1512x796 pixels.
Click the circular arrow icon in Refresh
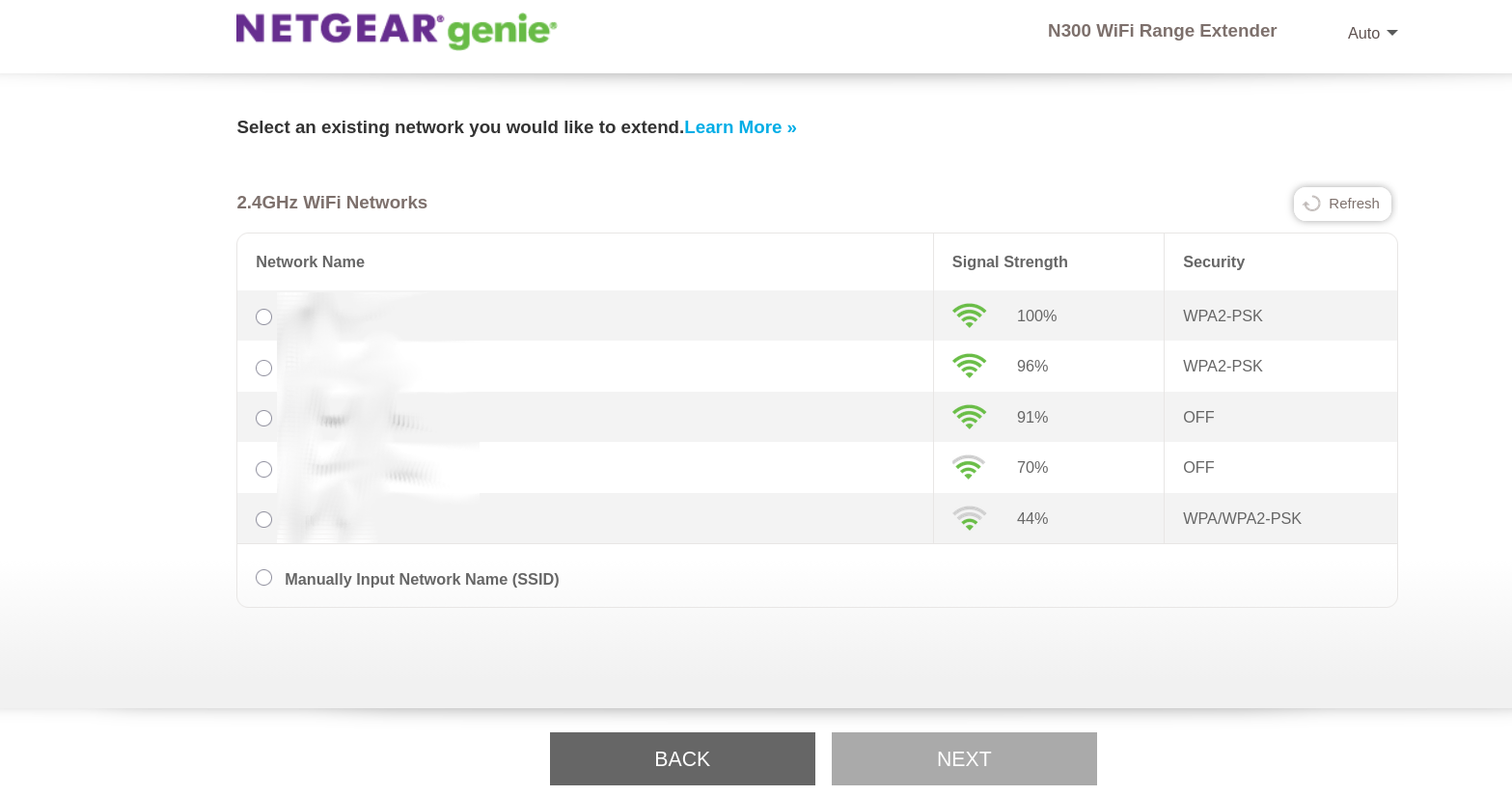1311,204
